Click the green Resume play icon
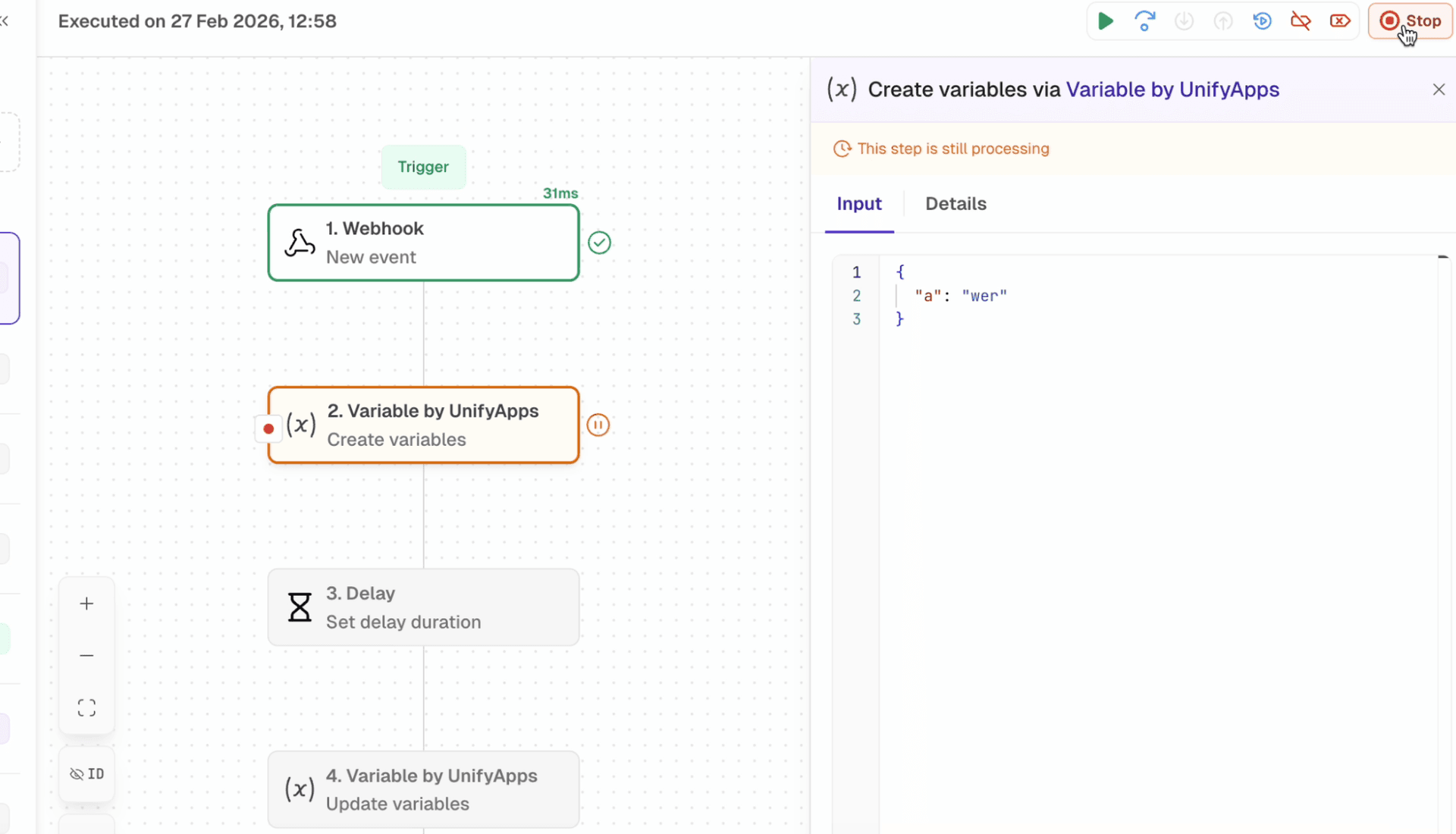Viewport: 1456px width, 834px height. coord(1106,21)
